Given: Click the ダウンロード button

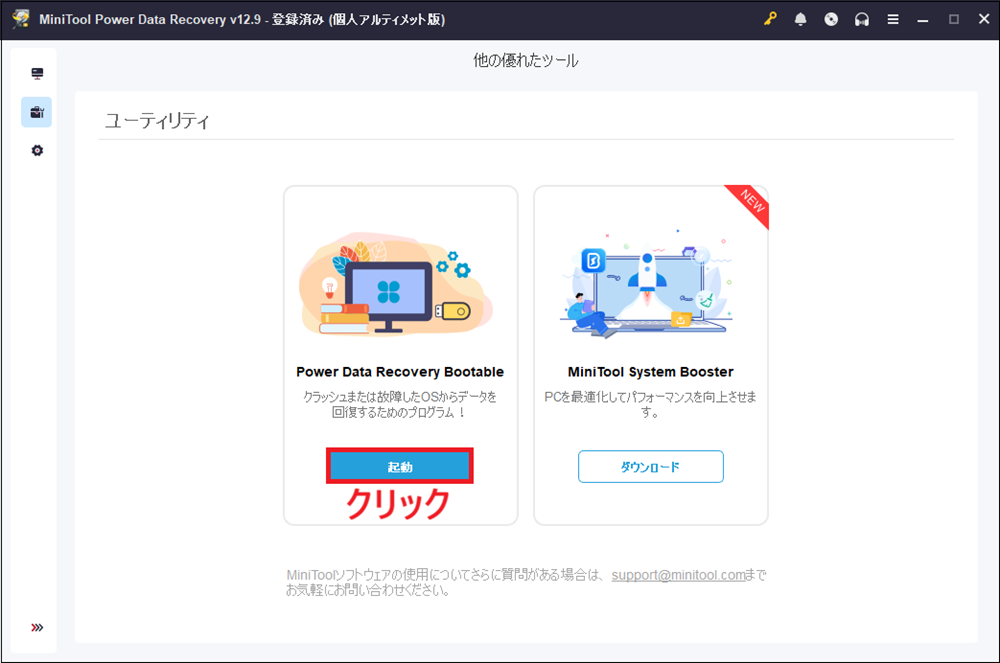Looking at the screenshot, I should pos(651,467).
